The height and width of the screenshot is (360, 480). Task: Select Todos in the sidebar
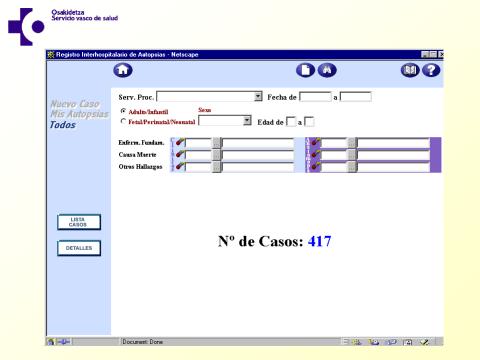(x=63, y=125)
